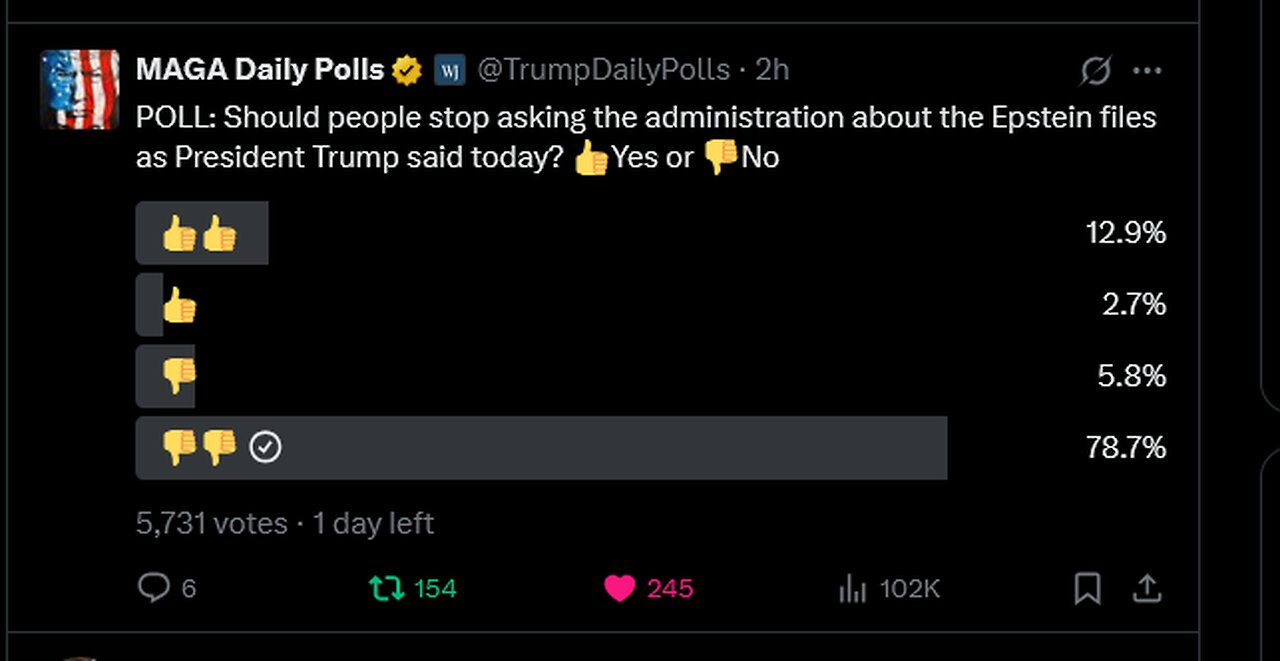Click the Grok slashed-circle icon

(x=1096, y=71)
